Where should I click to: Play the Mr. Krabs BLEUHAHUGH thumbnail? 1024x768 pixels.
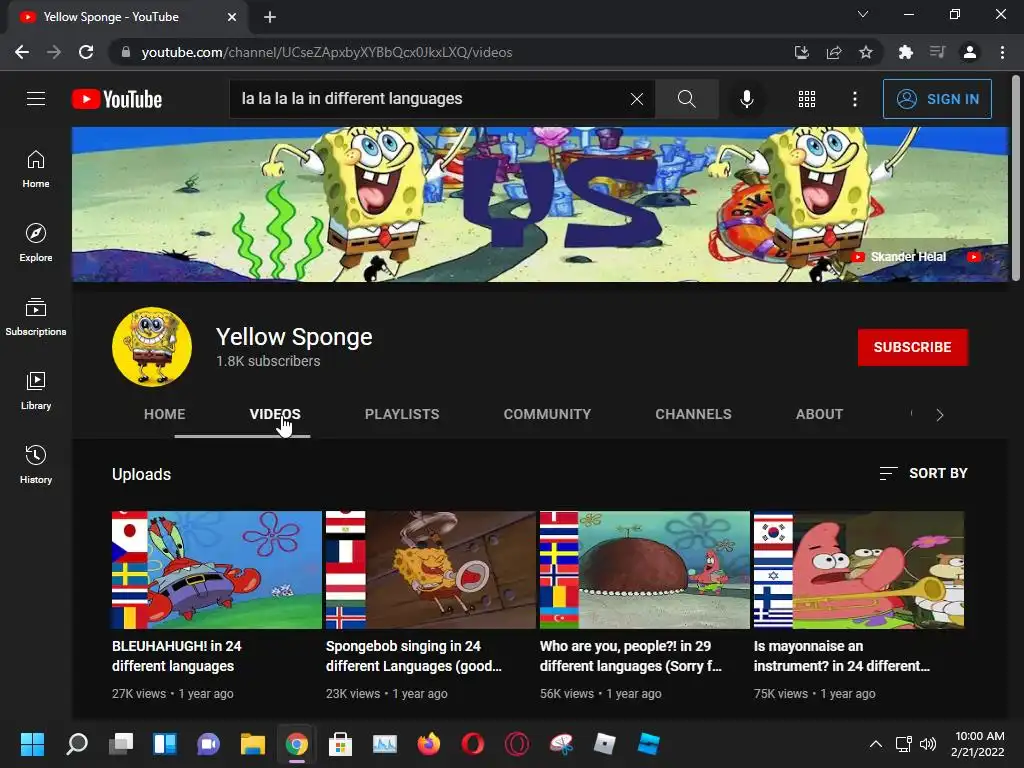[x=217, y=569]
